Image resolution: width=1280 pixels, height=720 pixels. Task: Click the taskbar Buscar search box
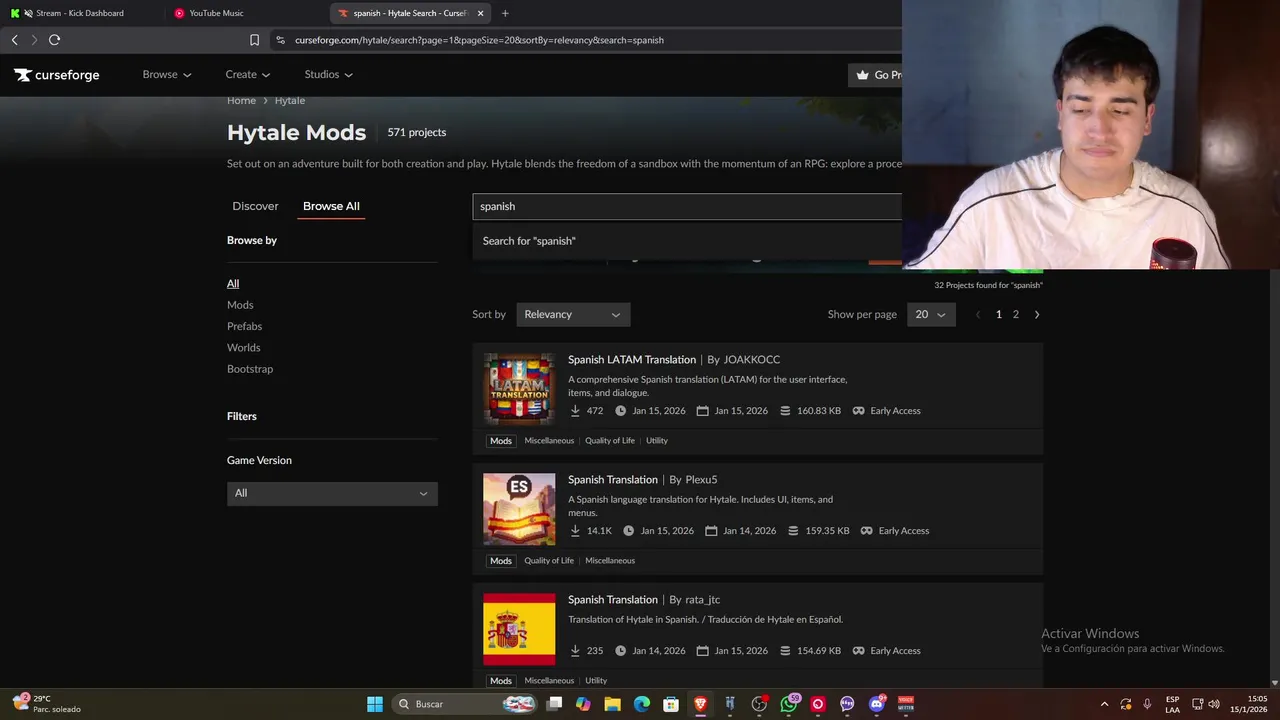click(465, 704)
